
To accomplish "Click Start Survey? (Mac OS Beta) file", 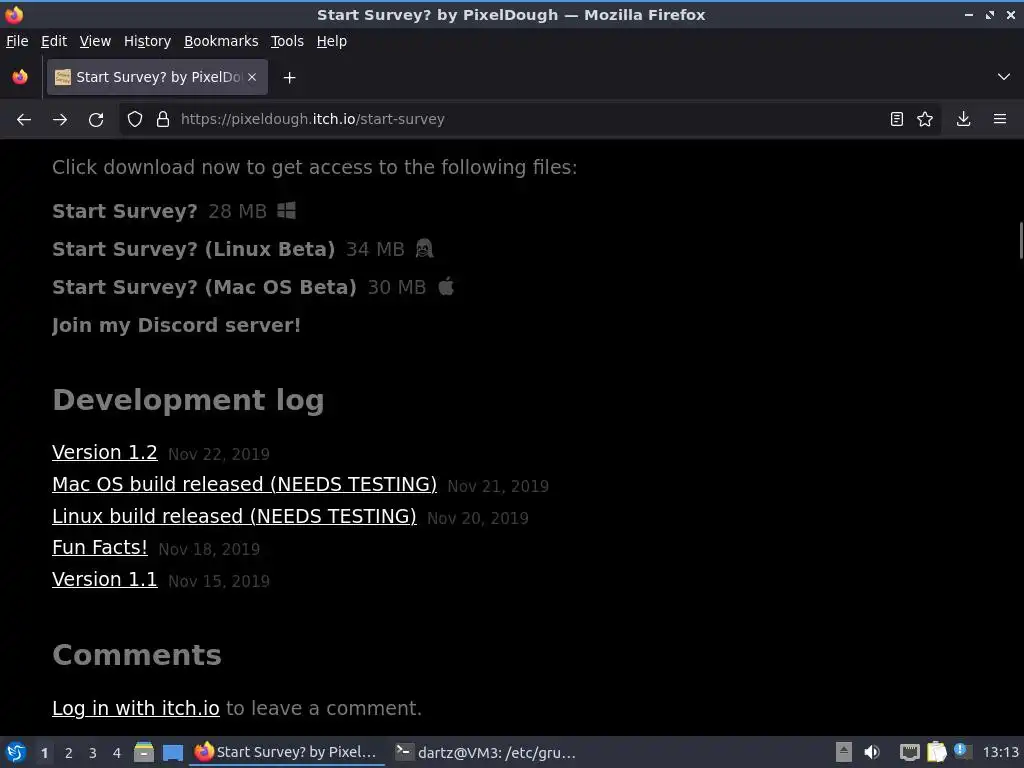I will pos(204,287).
